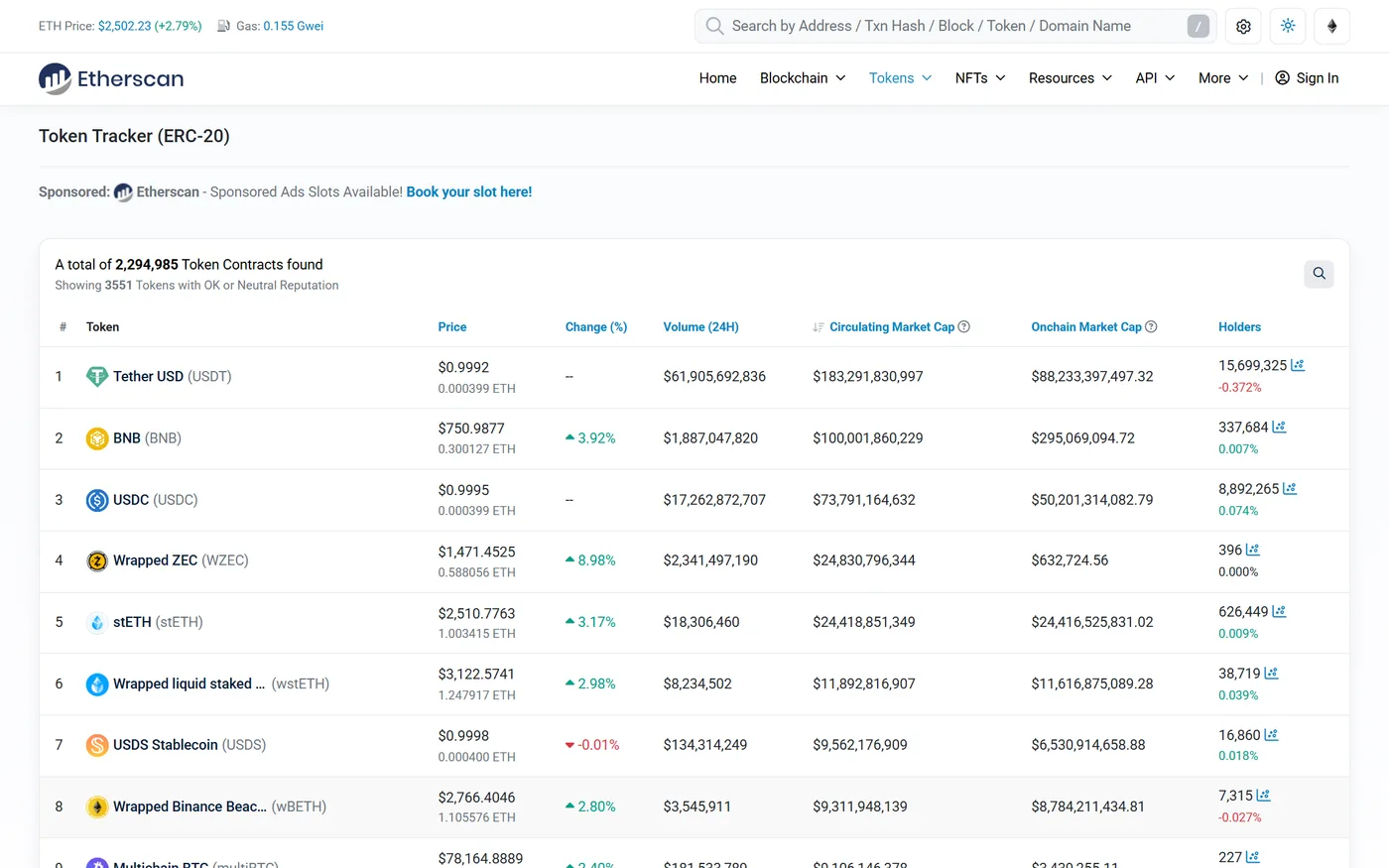Open the Wrapped Binance Beacon (wBETH) token page
The image size is (1389, 868).
[219, 806]
